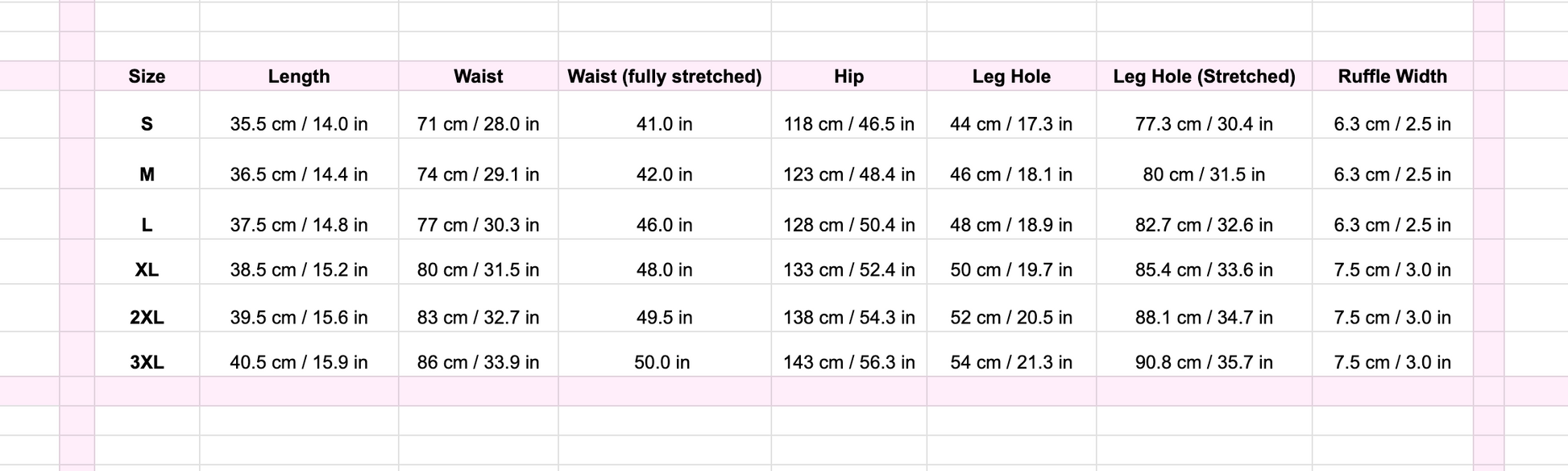1568x471 pixels.
Task: Click the ruffle width cell for size 2XL
Action: coord(1392,317)
